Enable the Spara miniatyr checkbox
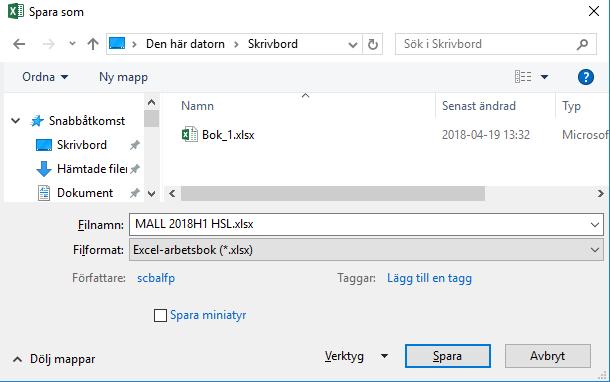 (x=160, y=315)
